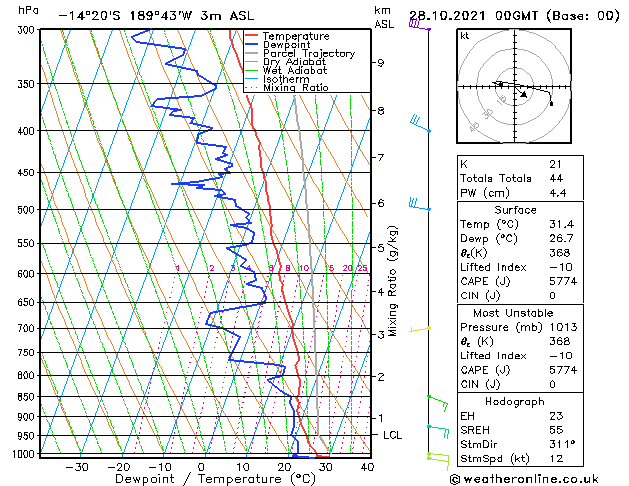The width and height of the screenshot is (629, 486).
Task: Click the blue wind barb at 400 hPa
Action: 420,124
